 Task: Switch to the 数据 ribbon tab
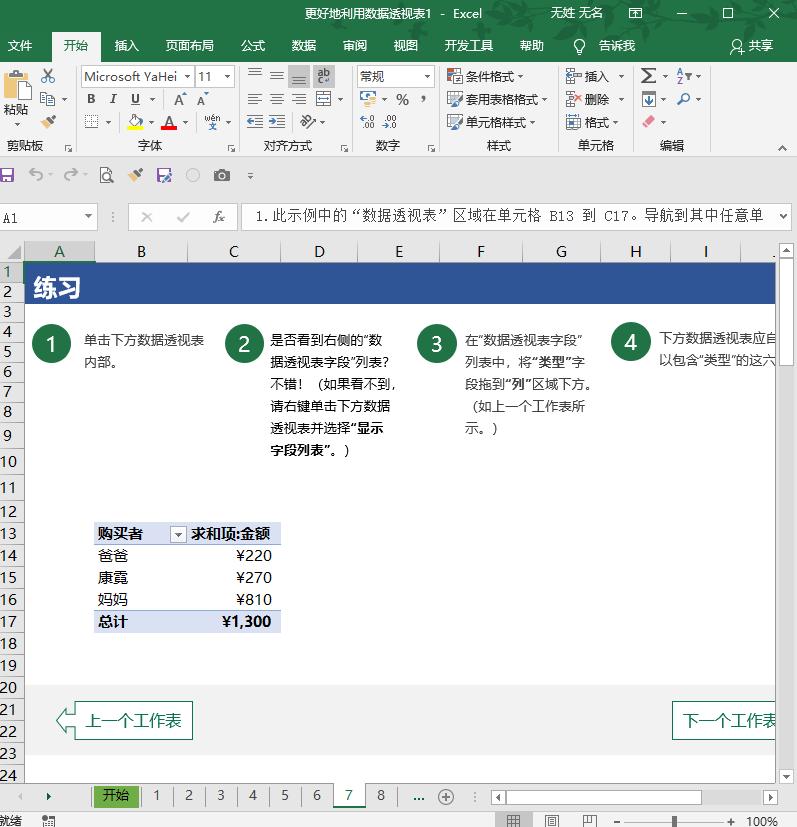pyautogui.click(x=304, y=46)
